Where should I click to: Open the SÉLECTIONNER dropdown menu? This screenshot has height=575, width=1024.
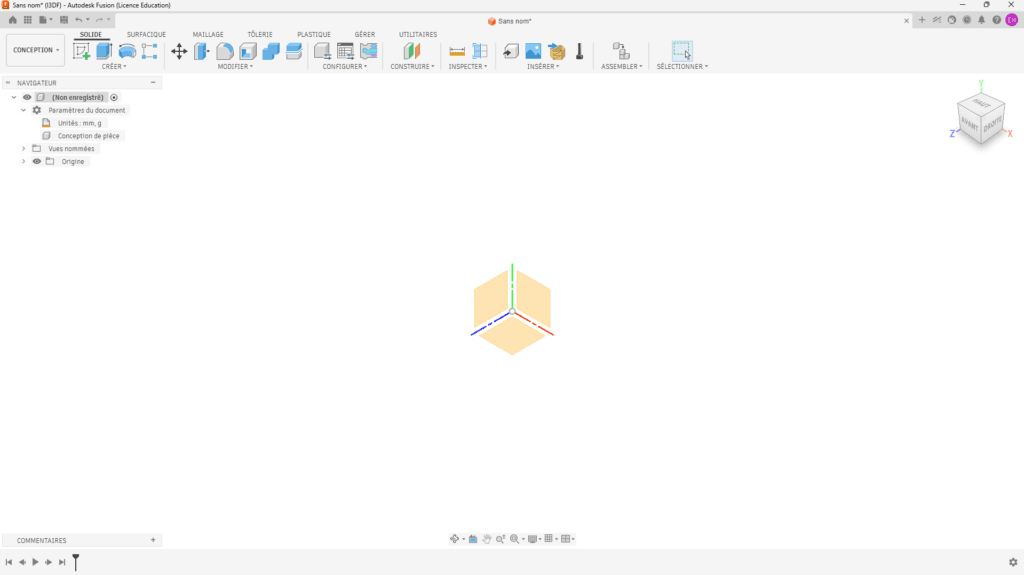(682, 67)
